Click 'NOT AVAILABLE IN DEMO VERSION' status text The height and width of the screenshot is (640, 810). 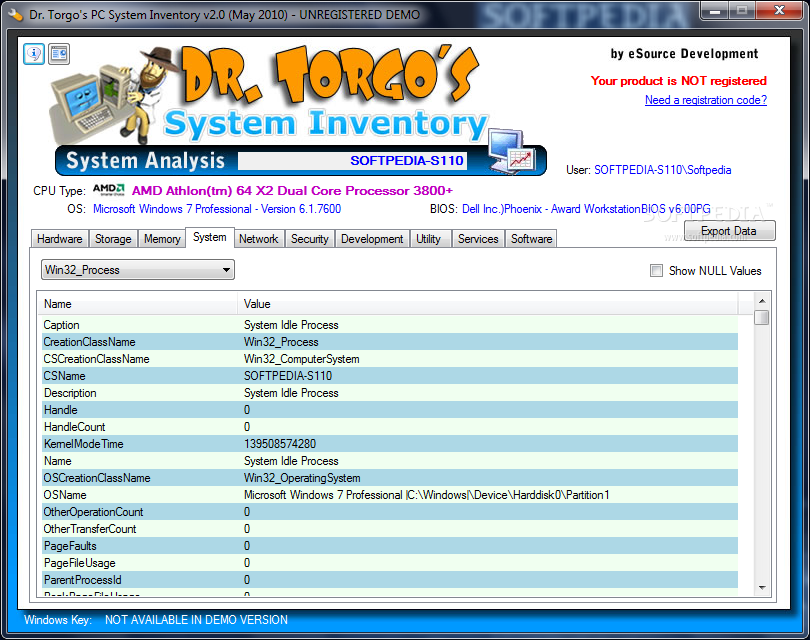196,620
